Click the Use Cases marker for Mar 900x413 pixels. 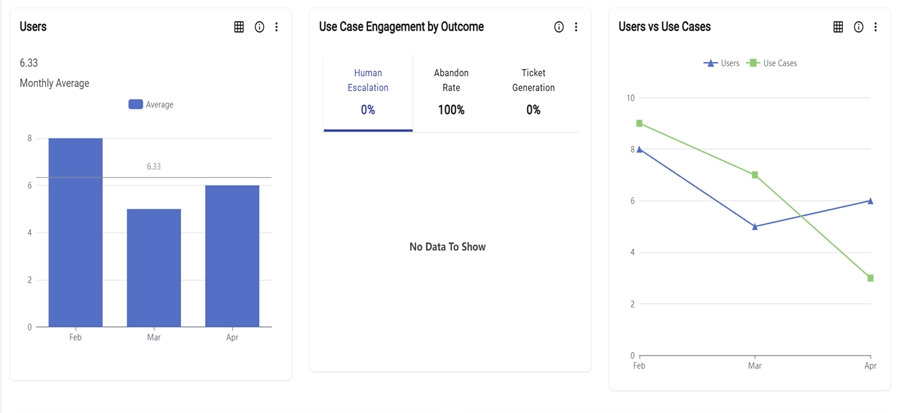pos(755,175)
